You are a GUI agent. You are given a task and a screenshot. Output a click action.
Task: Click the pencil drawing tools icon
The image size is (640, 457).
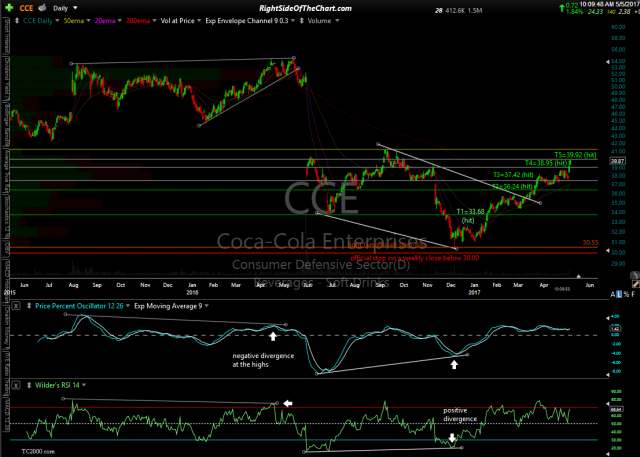(635, 283)
